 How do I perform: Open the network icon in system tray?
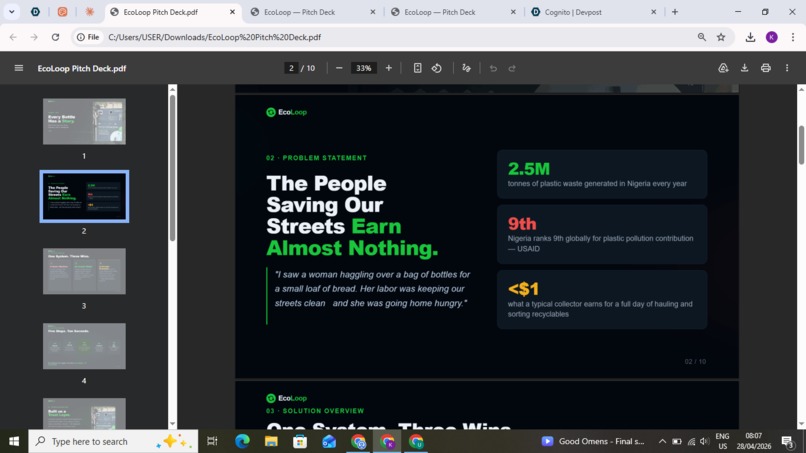click(691, 441)
